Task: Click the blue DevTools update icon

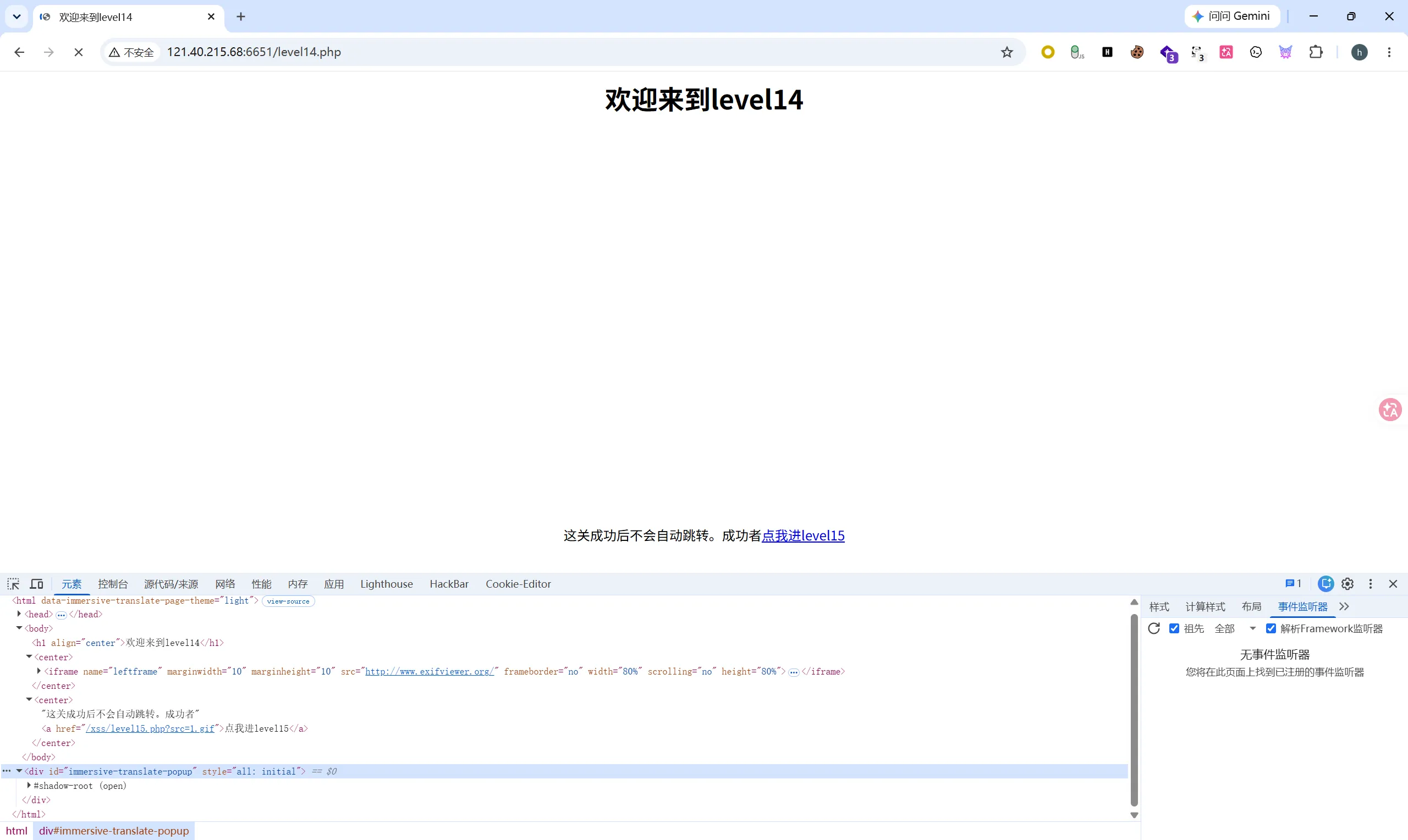Action: tap(1326, 584)
